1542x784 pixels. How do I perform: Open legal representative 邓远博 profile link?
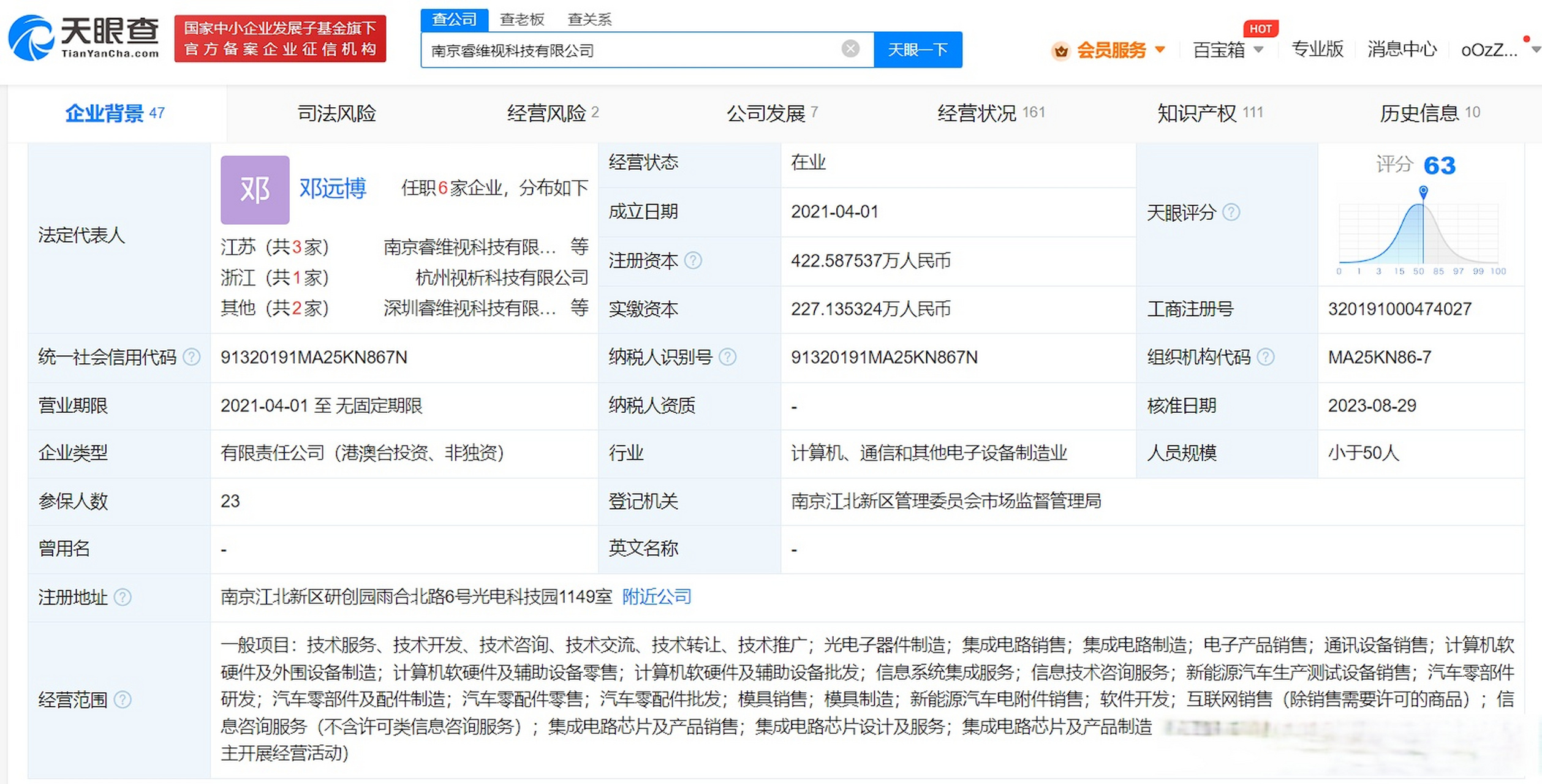(x=333, y=188)
